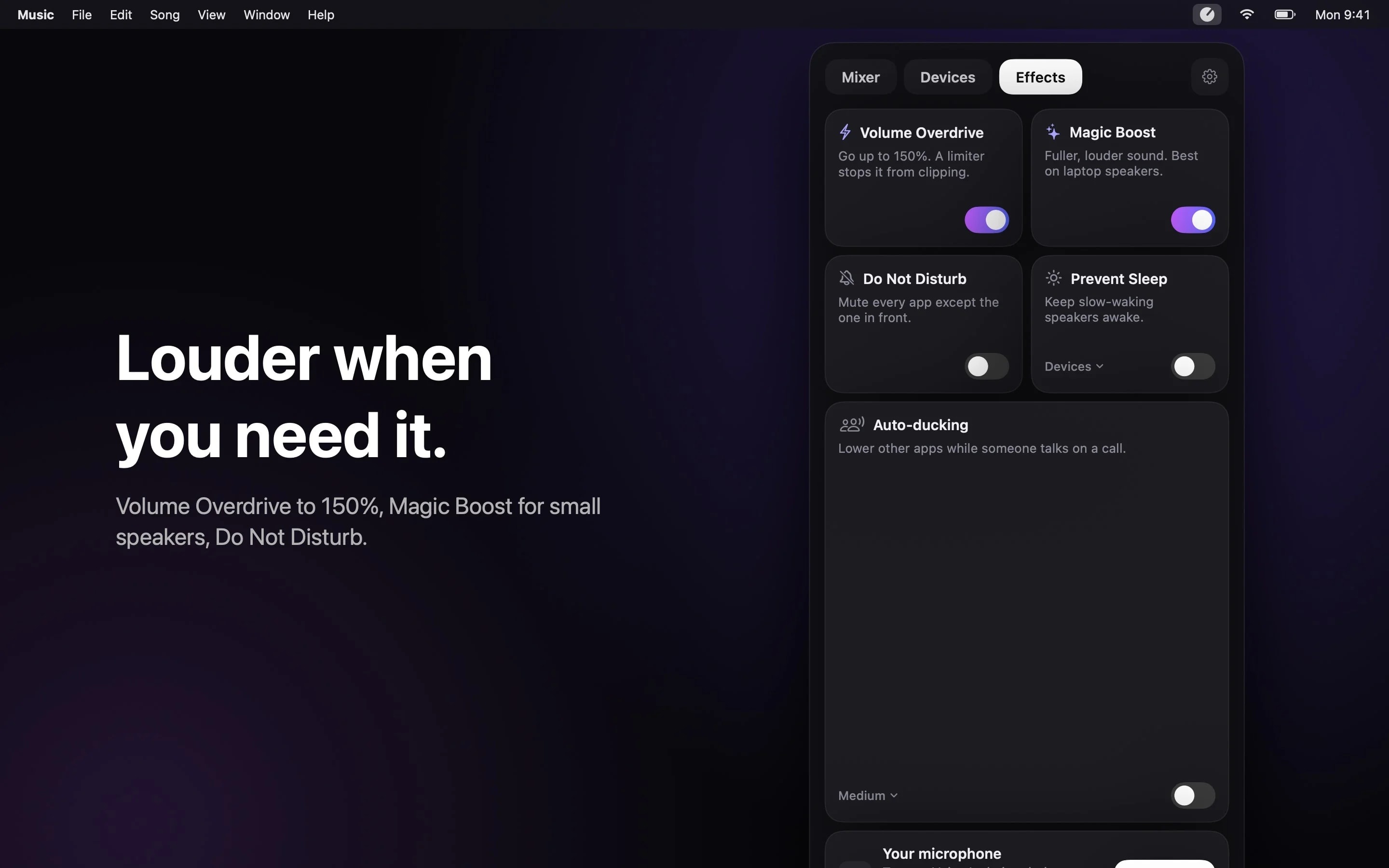Click the Auto-ducking people icon
This screenshot has width=1389, height=868.
852,424
